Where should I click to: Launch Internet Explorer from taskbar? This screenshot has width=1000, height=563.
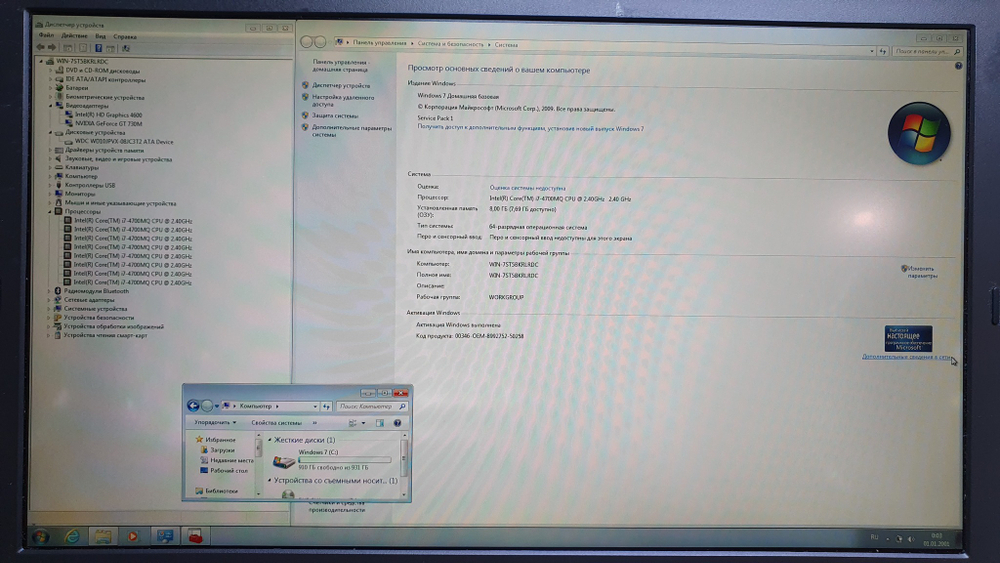(72, 536)
